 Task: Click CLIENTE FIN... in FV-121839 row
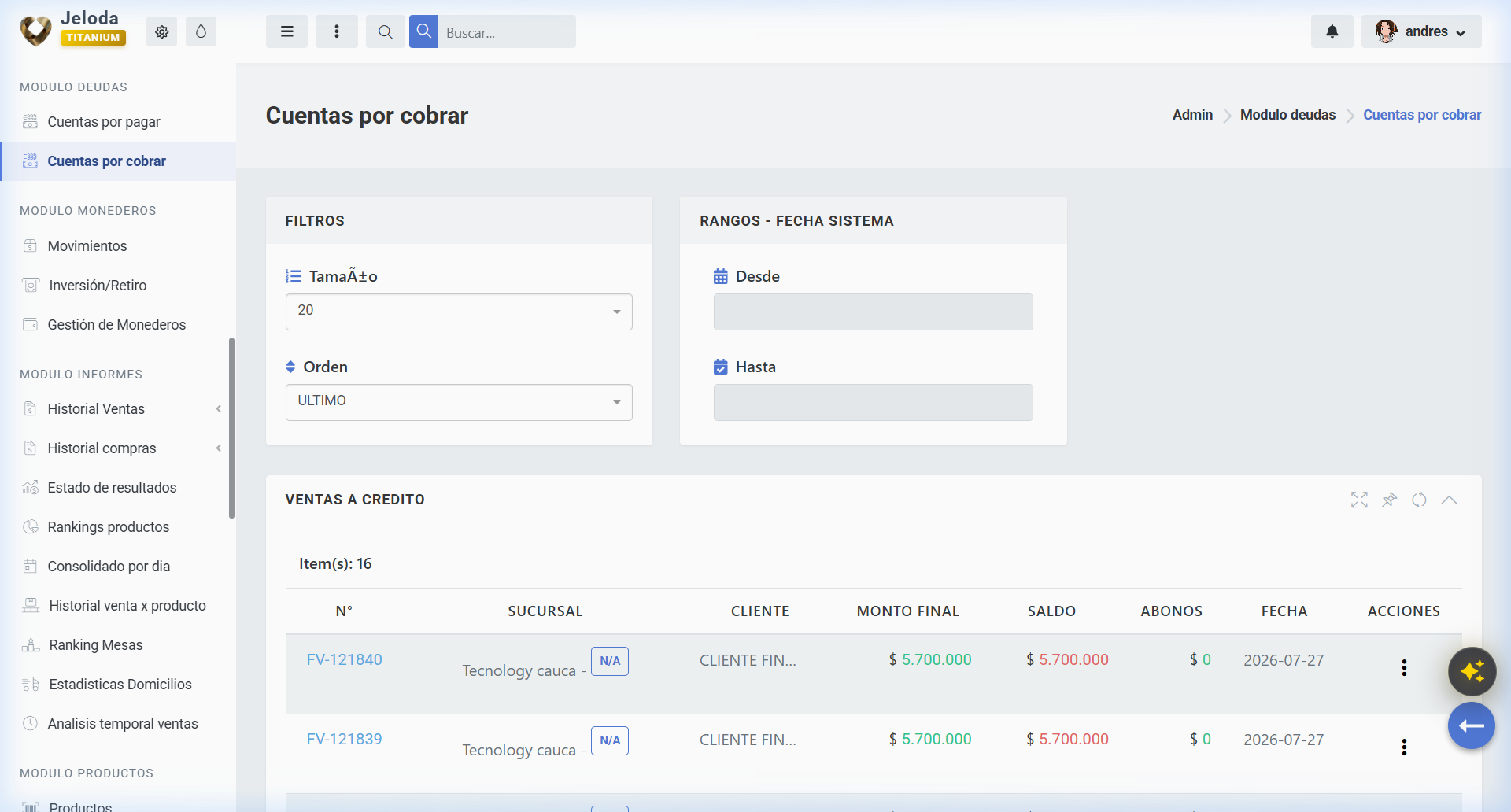click(x=748, y=740)
